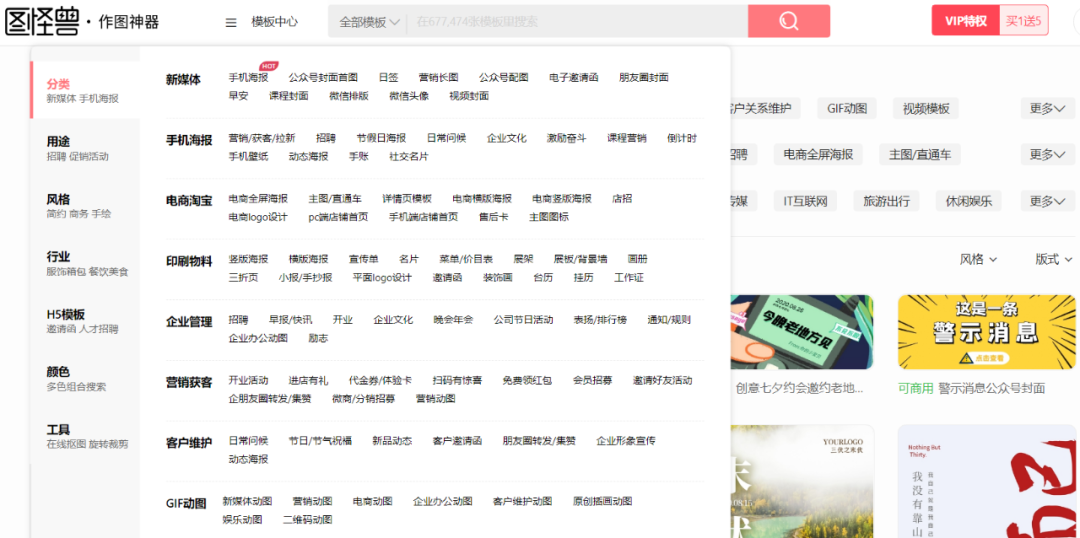Open 宣传单 under 印刷物料
1080x538 pixels.
(x=364, y=259)
